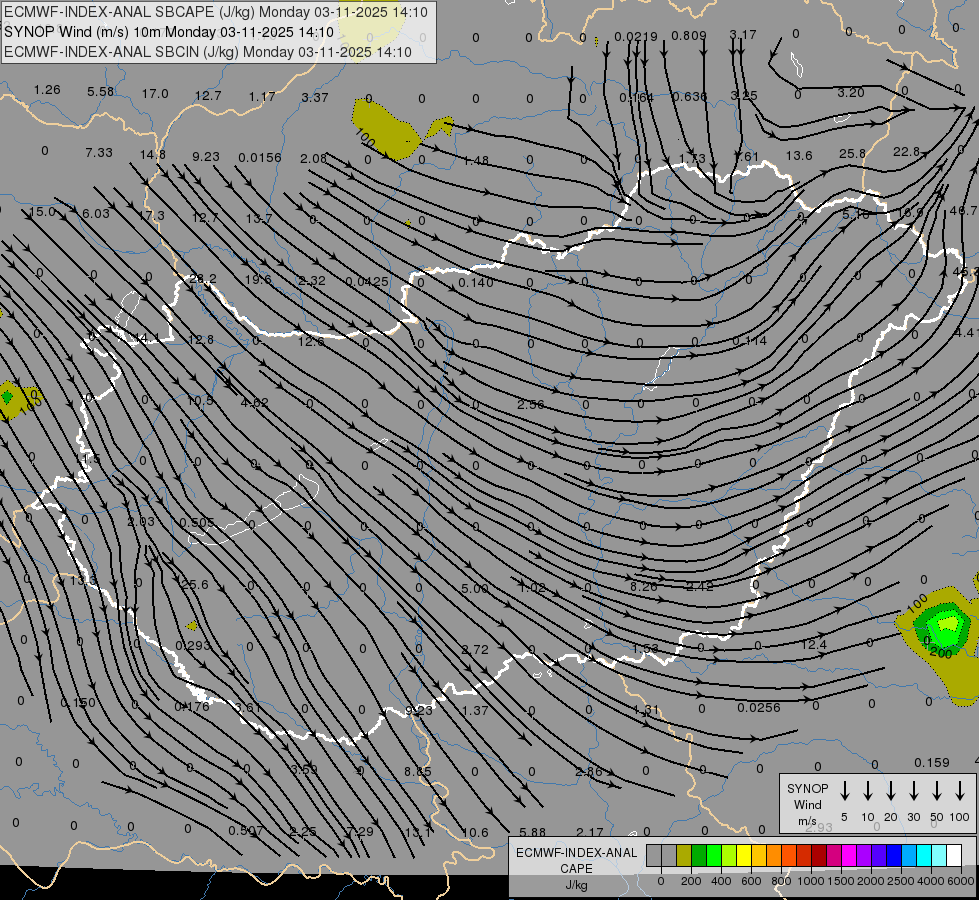Click the map value '5.58'

[101, 92]
